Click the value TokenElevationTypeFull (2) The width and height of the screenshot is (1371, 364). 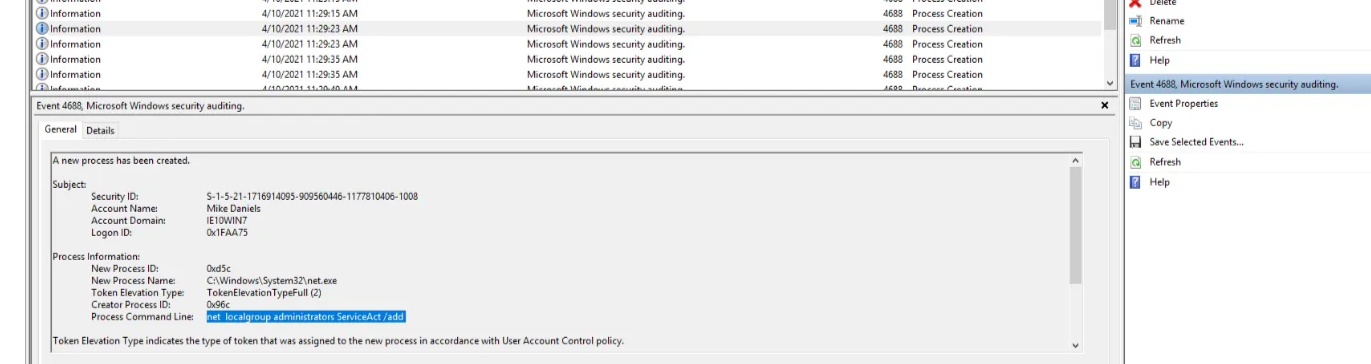[x=265, y=293]
